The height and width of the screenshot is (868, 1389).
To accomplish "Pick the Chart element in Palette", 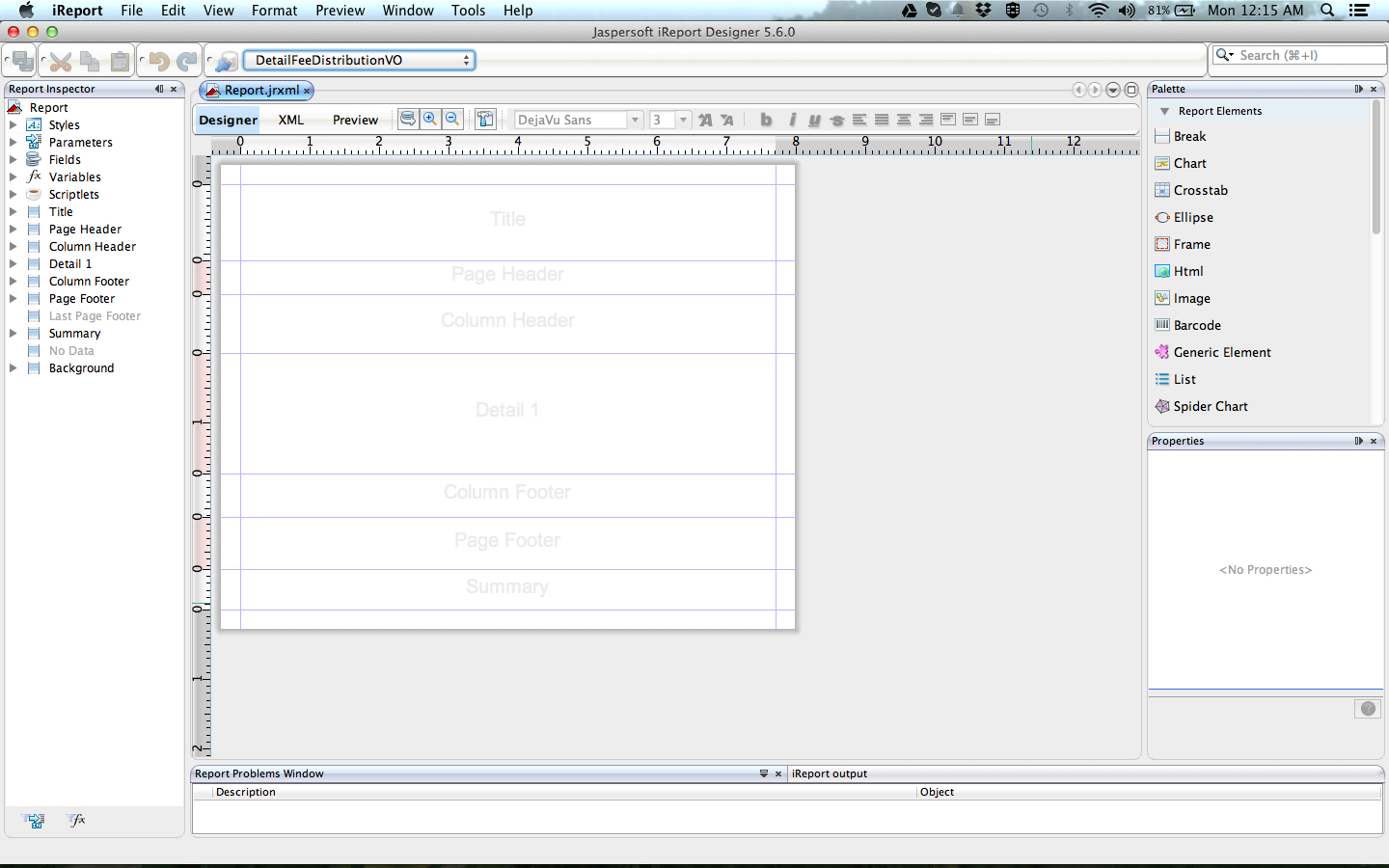I will 1190,164.
